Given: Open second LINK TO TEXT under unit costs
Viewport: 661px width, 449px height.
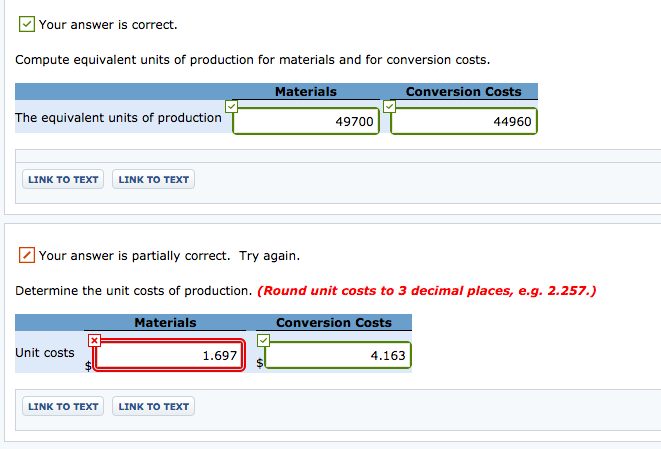Looking at the screenshot, I should tap(153, 406).
